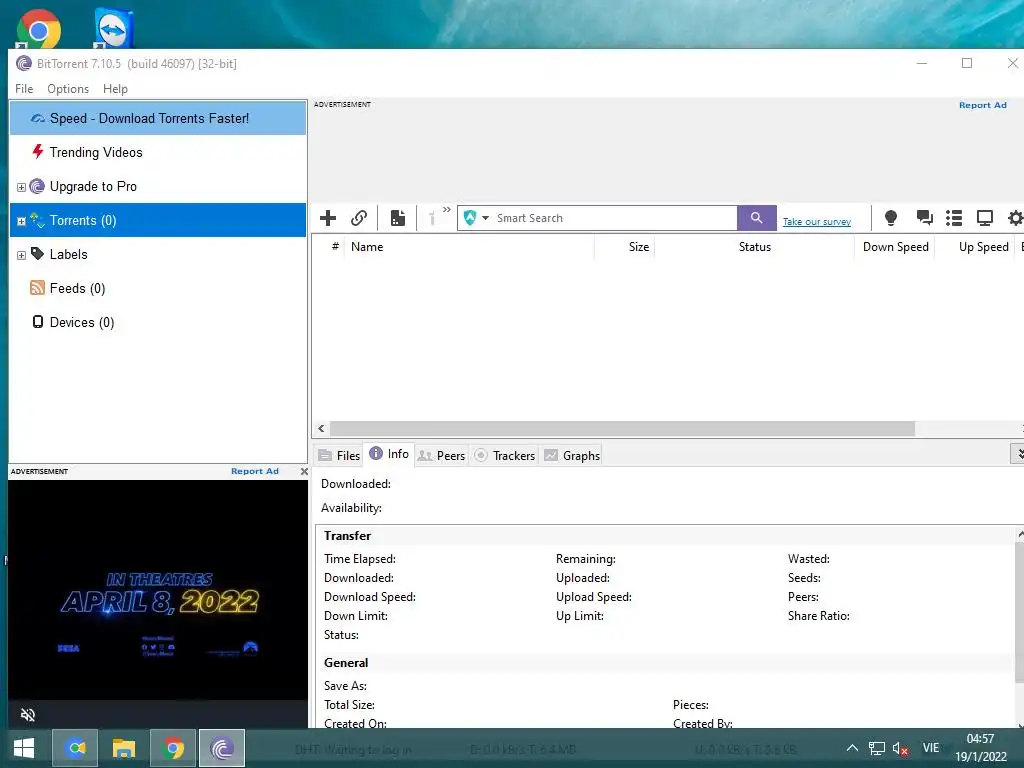Open Trending Videos in sidebar
1024x768 pixels.
pos(158,152)
